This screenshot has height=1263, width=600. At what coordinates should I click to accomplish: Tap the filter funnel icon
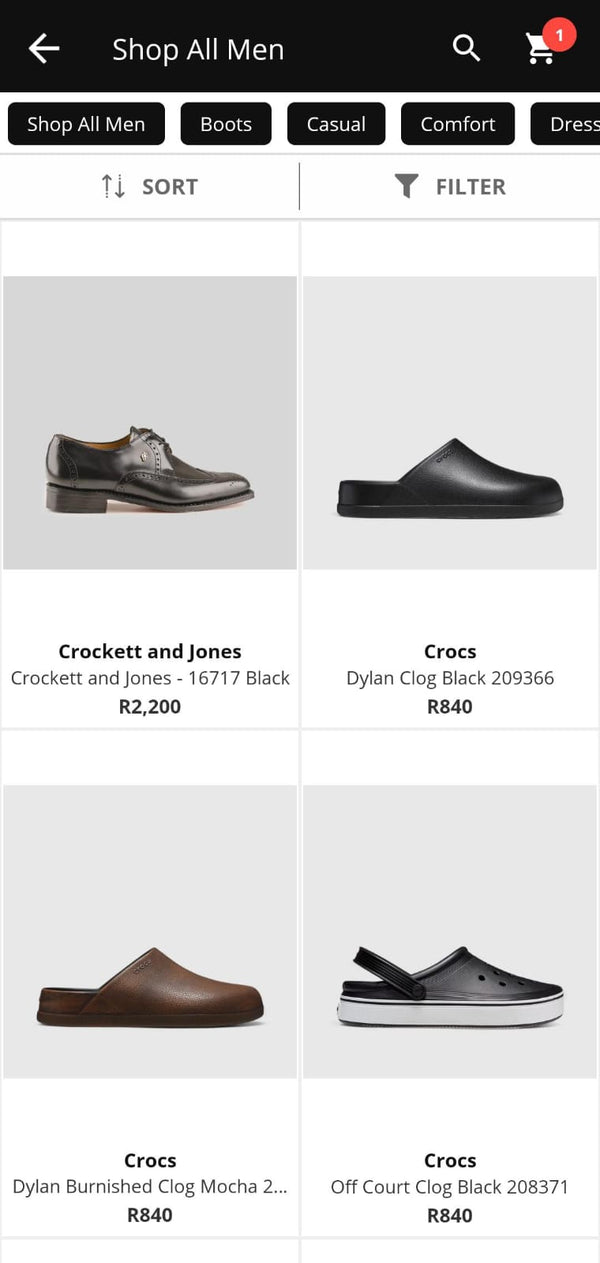click(406, 186)
